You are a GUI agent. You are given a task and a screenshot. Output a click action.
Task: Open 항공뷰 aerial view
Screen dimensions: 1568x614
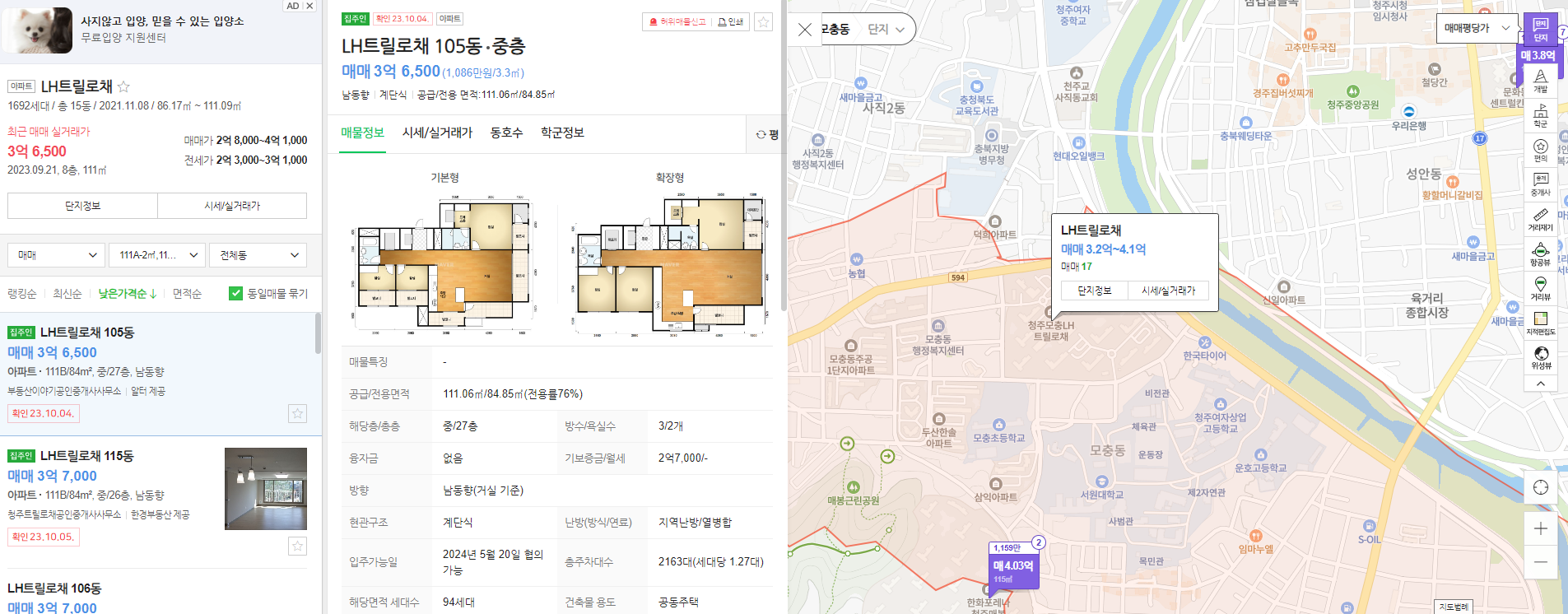pos(1540,254)
